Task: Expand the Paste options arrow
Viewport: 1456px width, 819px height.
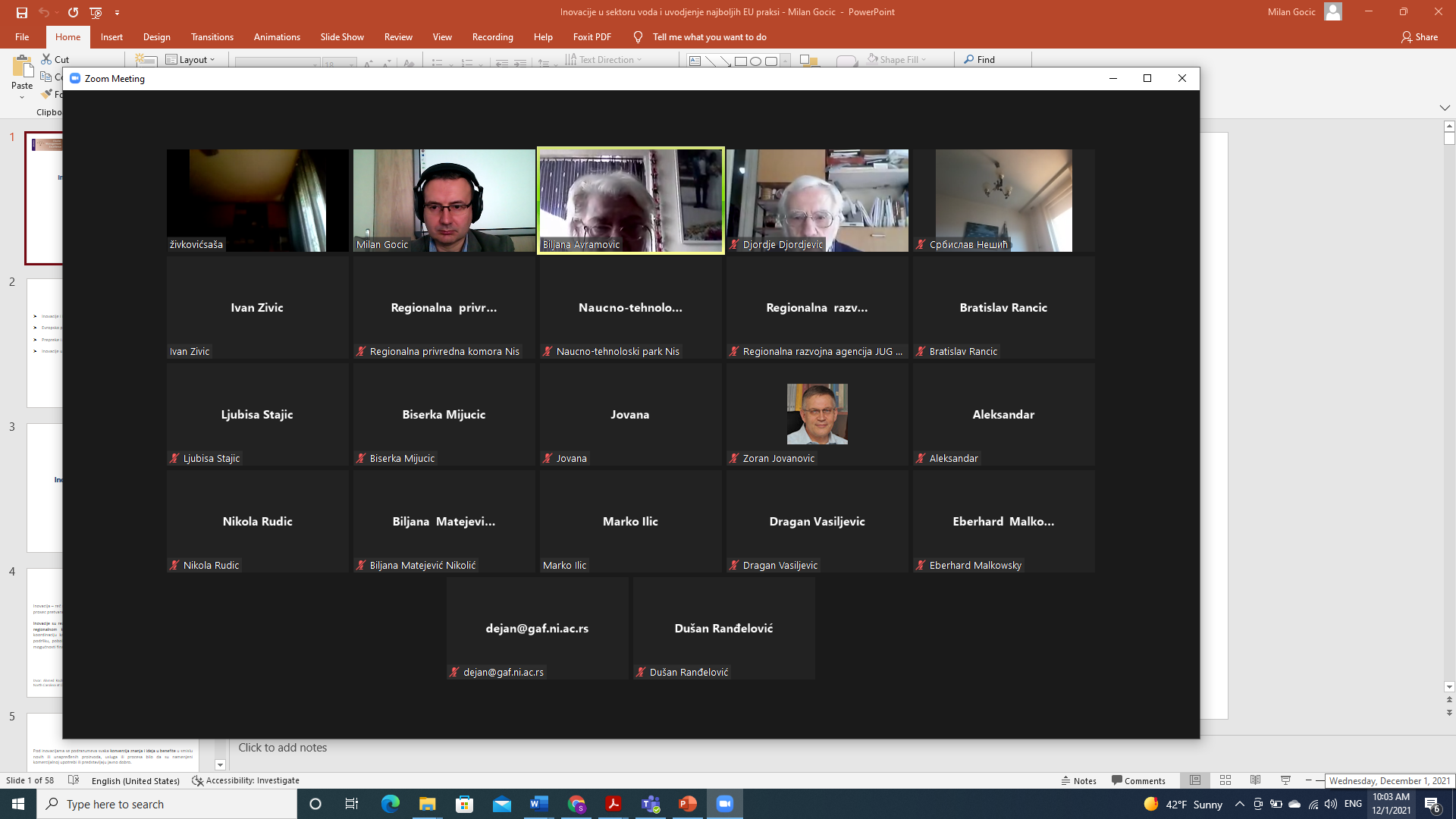Action: tap(22, 96)
